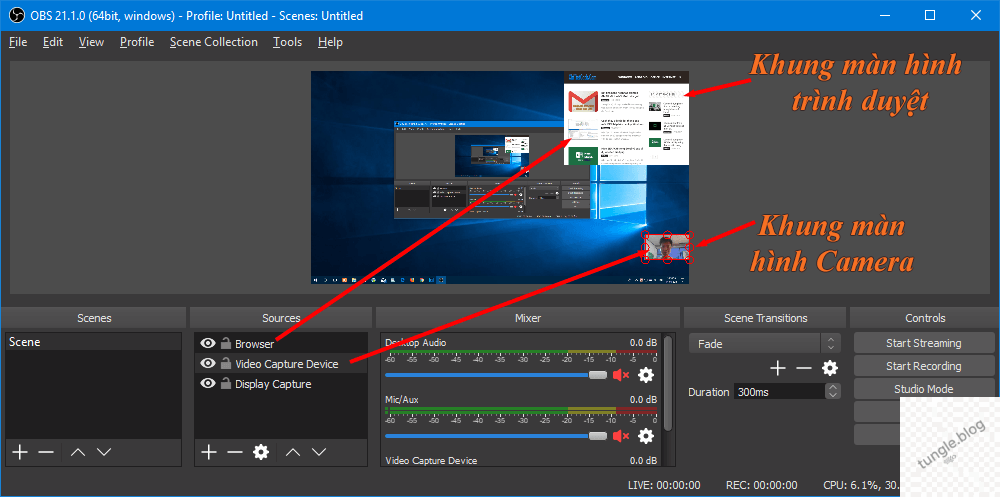1000x497 pixels.
Task: Remove scene transition minus icon
Action: pyautogui.click(x=804, y=368)
